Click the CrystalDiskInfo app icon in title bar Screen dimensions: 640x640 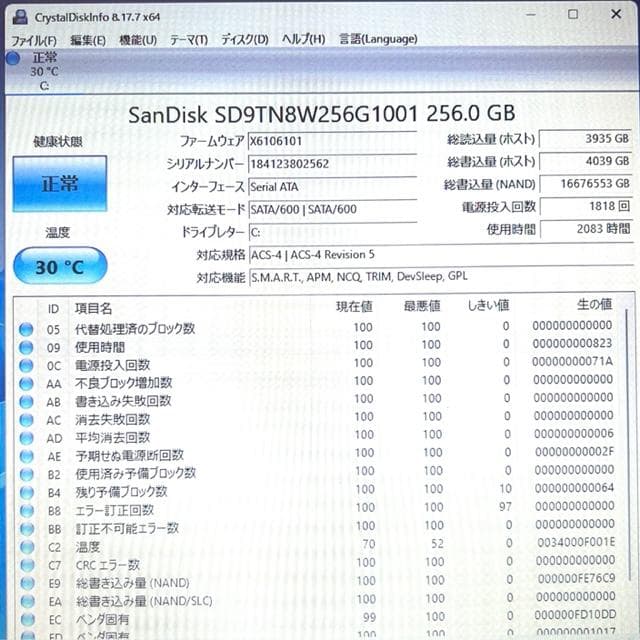tap(20, 17)
